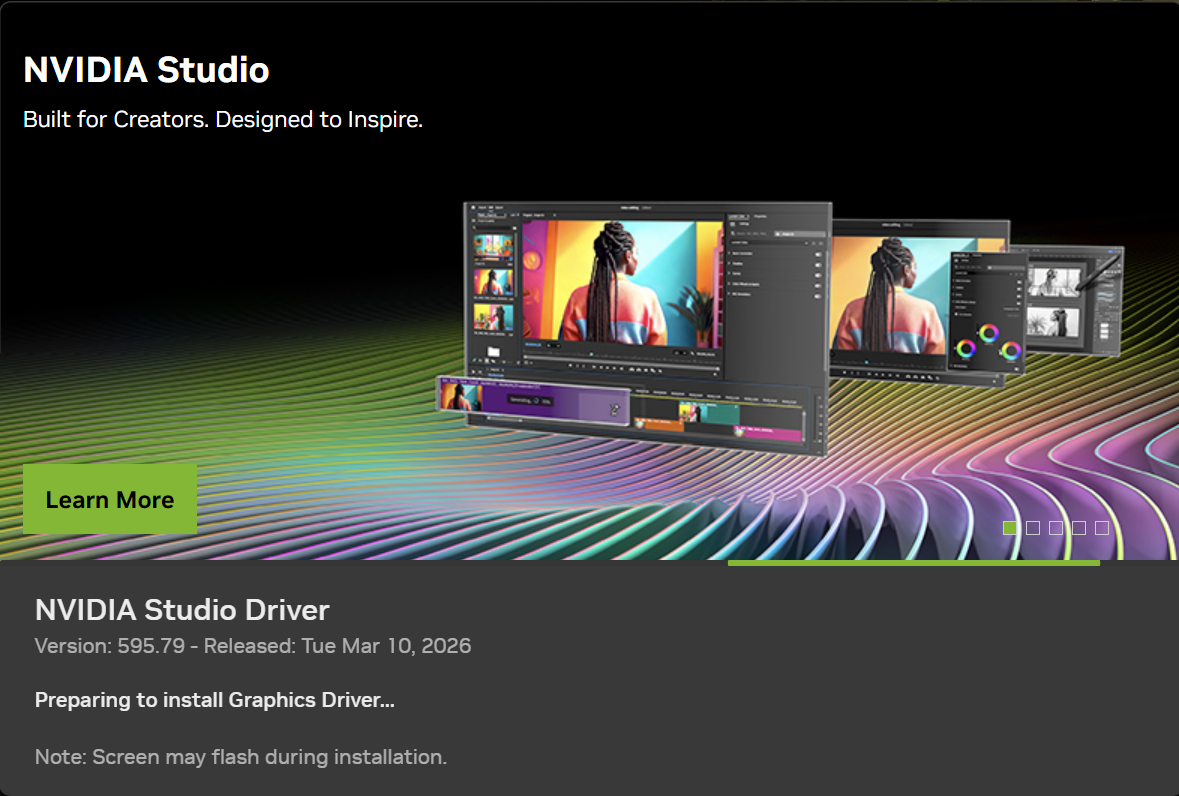Click the Version 595.79 release text
This screenshot has width=1179, height=796.
click(253, 646)
